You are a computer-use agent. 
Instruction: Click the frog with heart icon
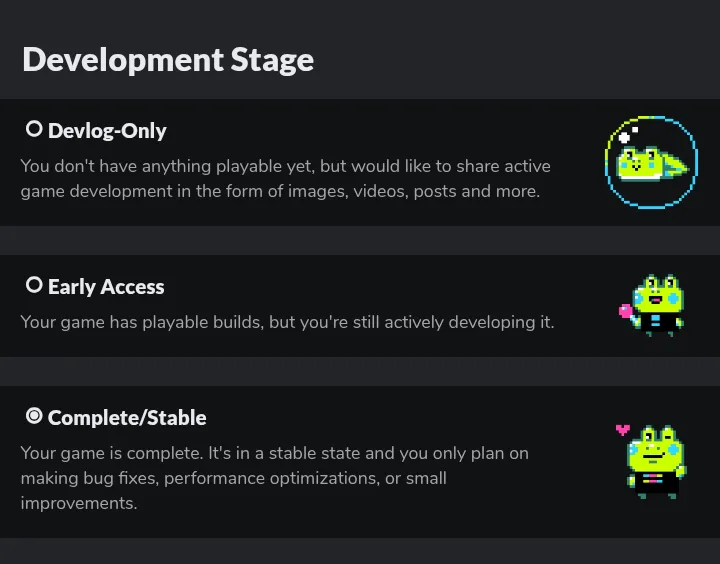tap(652, 461)
